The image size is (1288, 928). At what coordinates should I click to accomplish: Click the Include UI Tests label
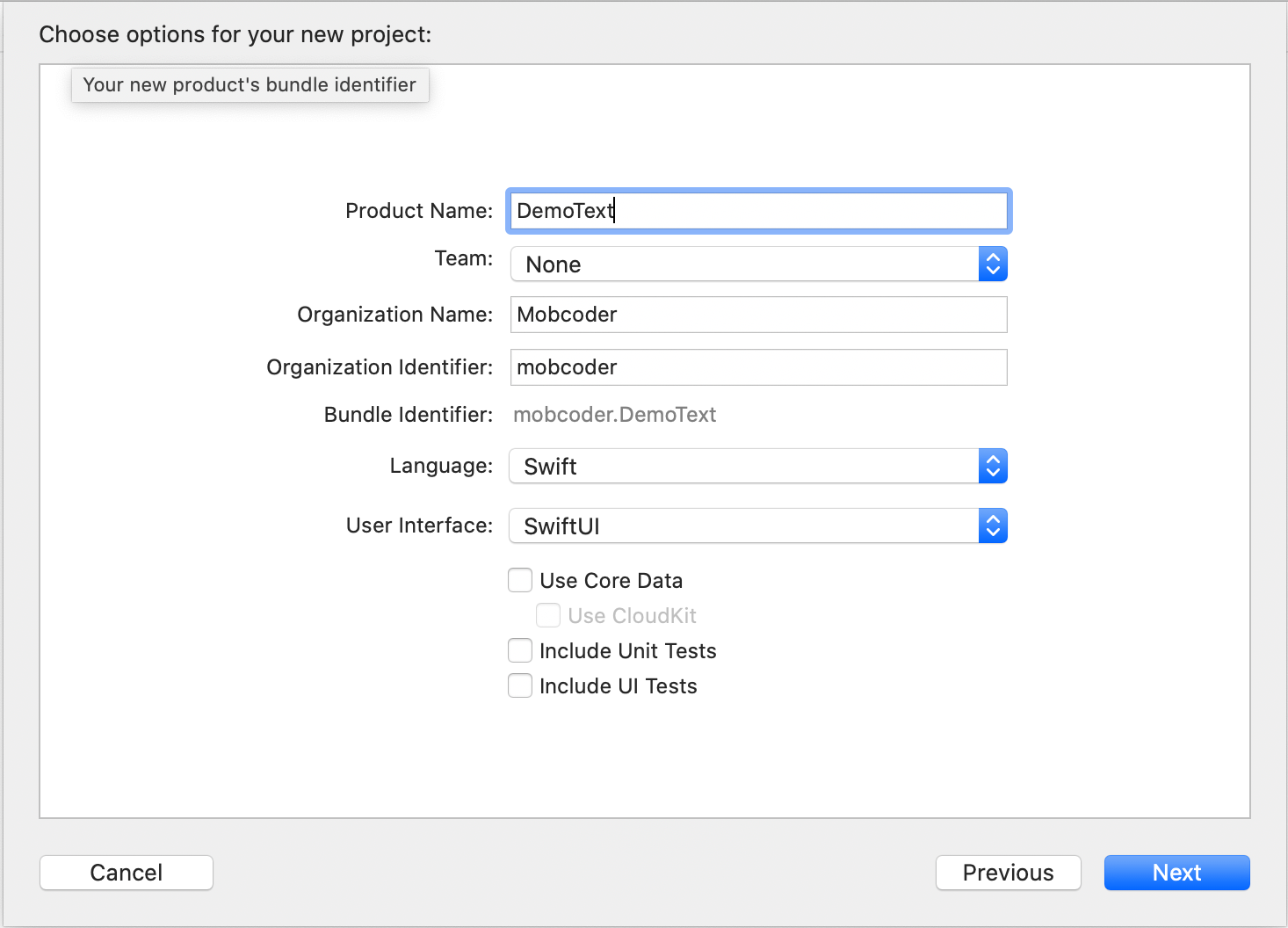click(618, 686)
